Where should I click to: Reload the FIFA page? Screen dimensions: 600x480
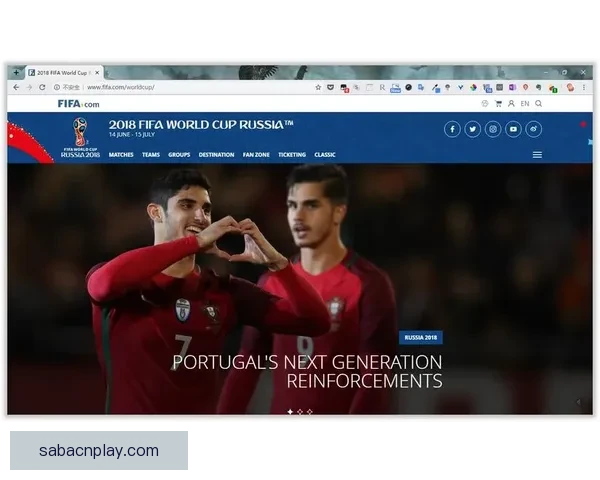pyautogui.click(x=42, y=87)
